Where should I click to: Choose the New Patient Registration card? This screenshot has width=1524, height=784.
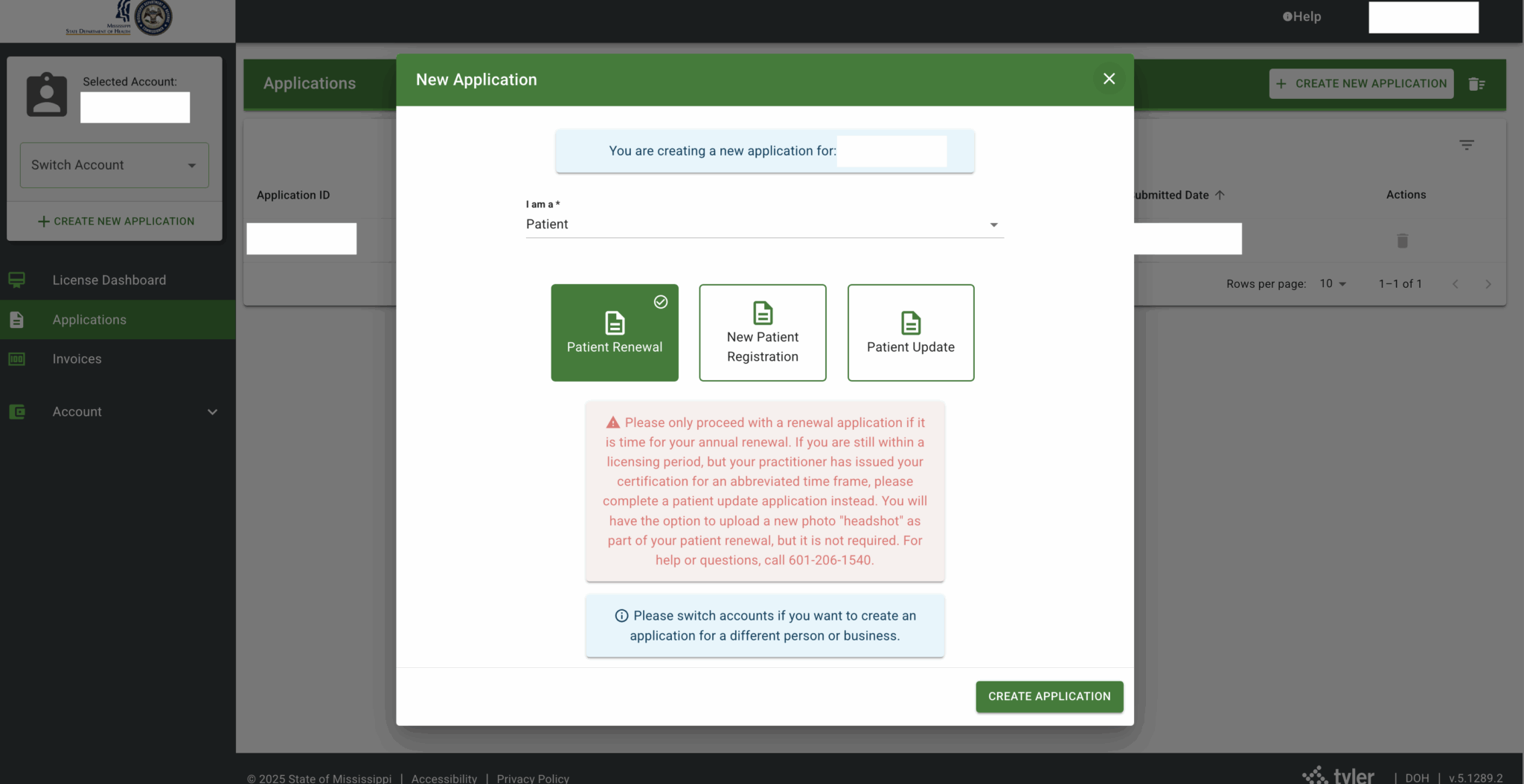[x=762, y=332]
